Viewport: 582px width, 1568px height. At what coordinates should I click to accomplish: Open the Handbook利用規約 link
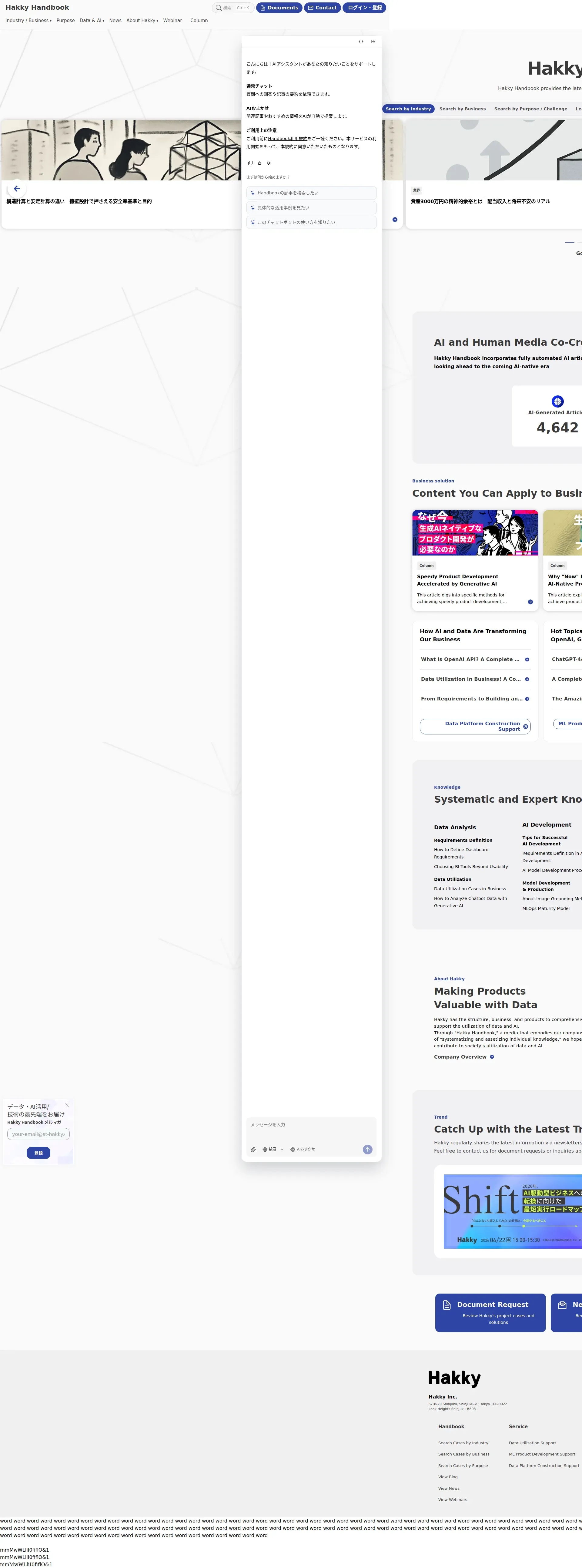coord(287,139)
